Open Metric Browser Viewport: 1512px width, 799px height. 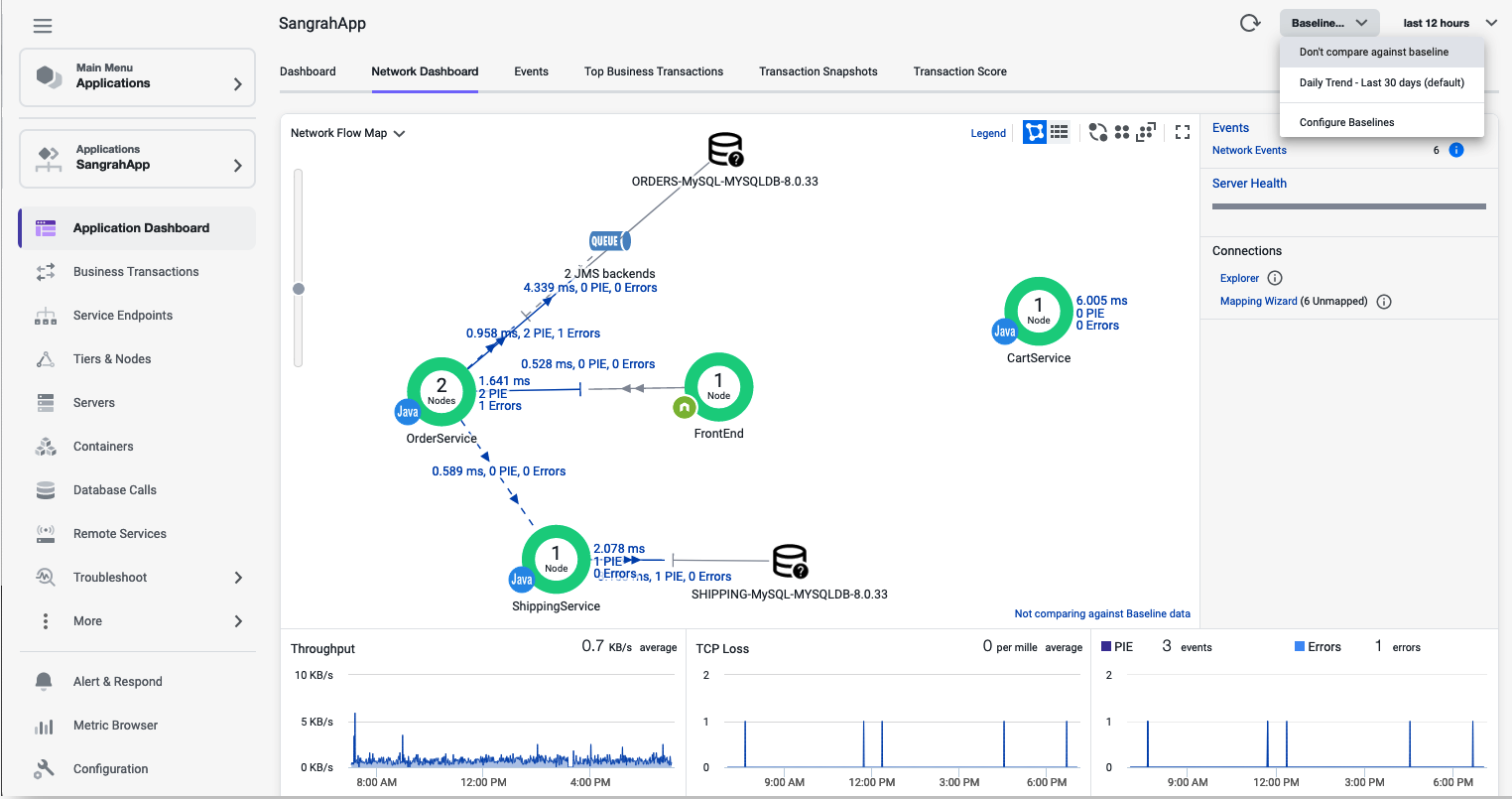137,726
